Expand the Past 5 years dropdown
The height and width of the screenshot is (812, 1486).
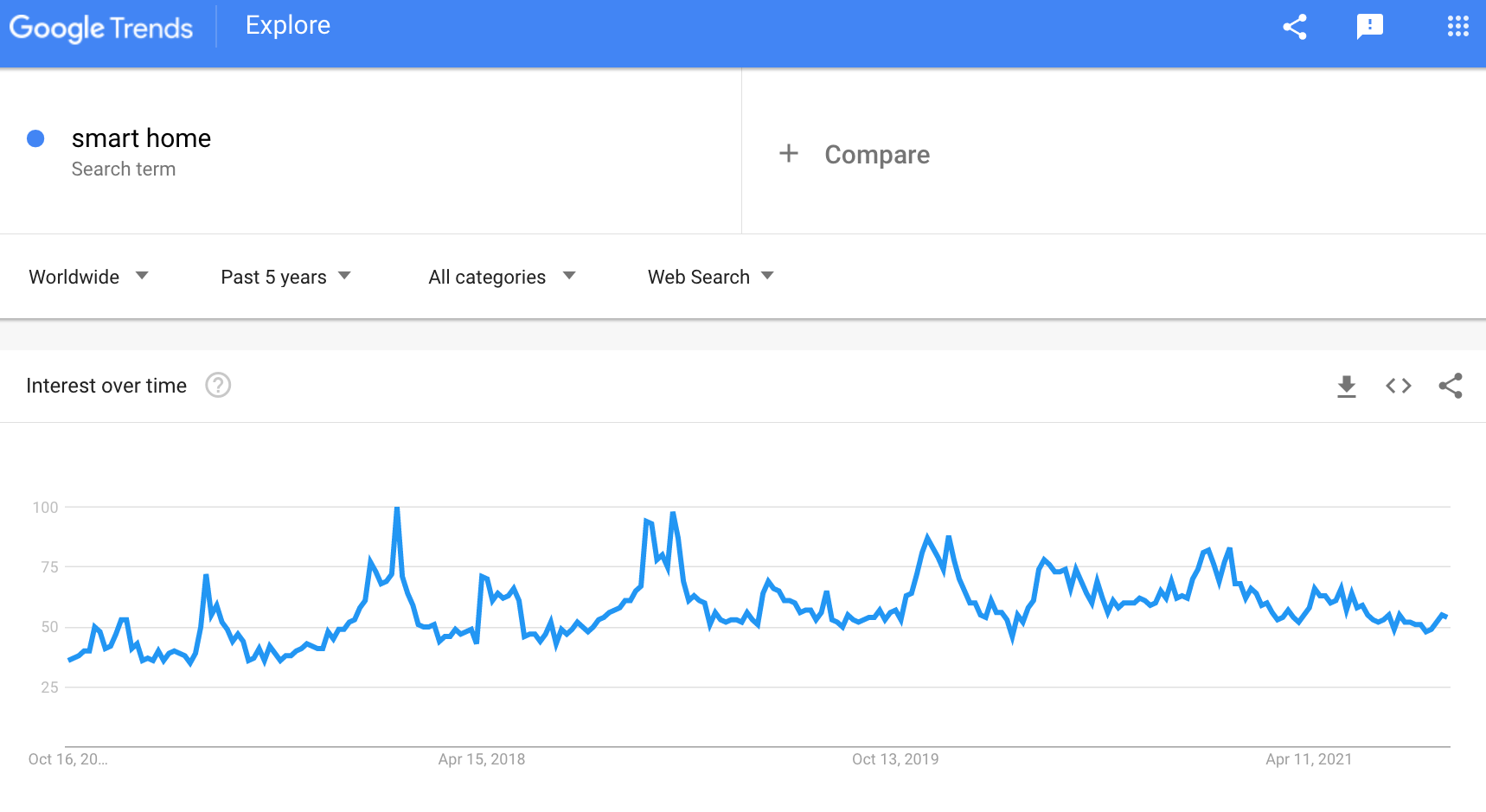click(285, 277)
